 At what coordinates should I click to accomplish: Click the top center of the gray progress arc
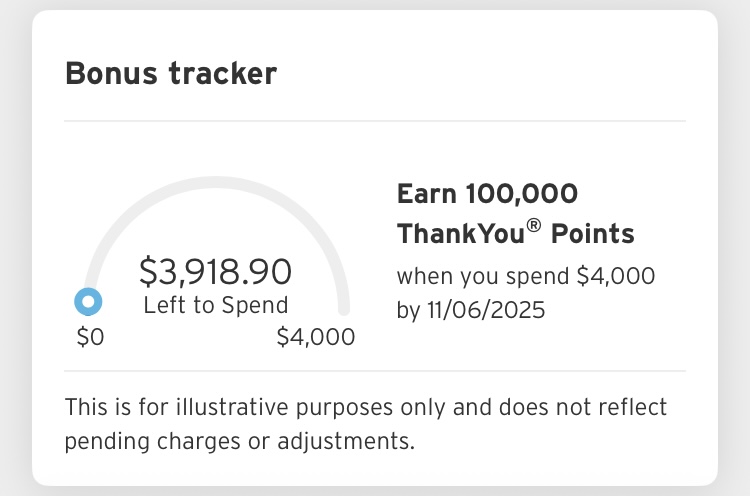tap(216, 183)
